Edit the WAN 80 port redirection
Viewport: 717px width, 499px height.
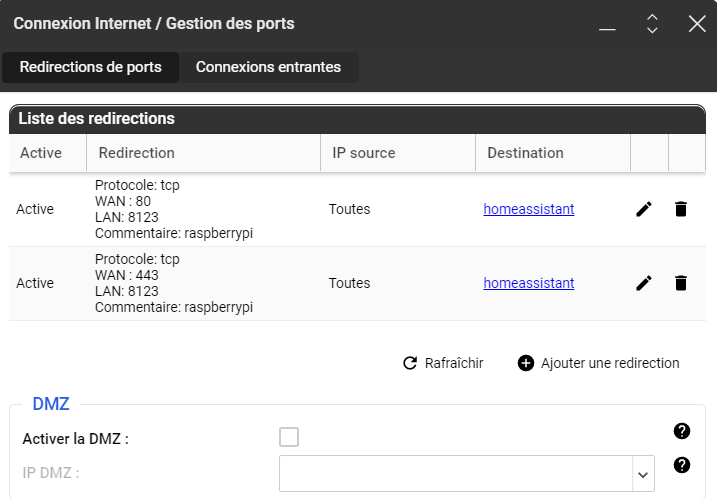pyautogui.click(x=644, y=209)
